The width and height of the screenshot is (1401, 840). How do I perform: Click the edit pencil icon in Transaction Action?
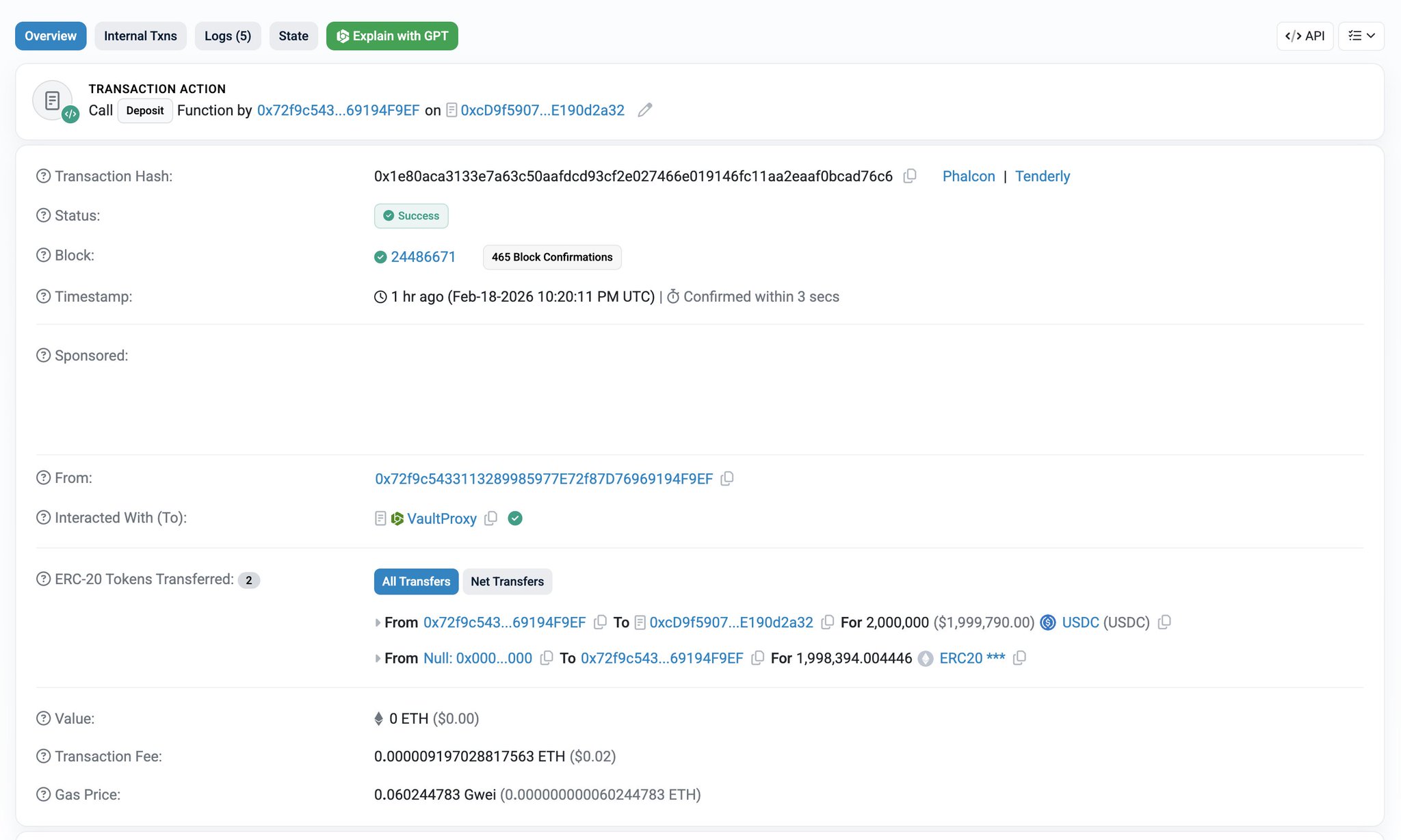(644, 110)
